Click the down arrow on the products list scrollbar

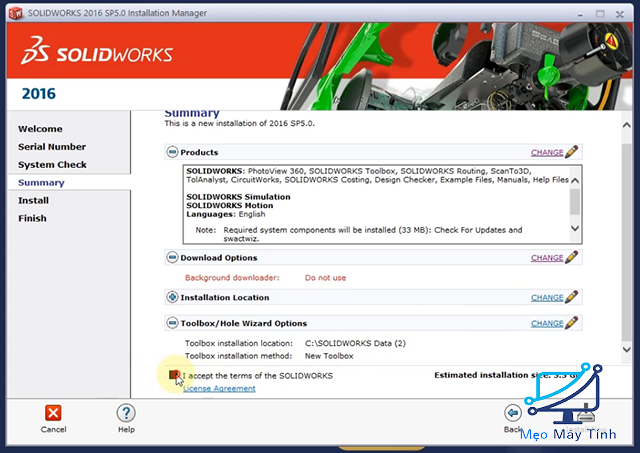click(575, 228)
